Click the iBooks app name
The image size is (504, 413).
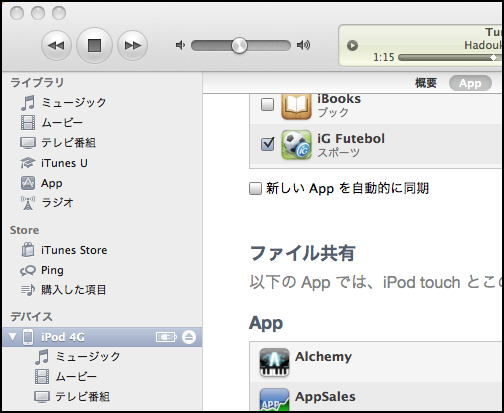(x=339, y=99)
